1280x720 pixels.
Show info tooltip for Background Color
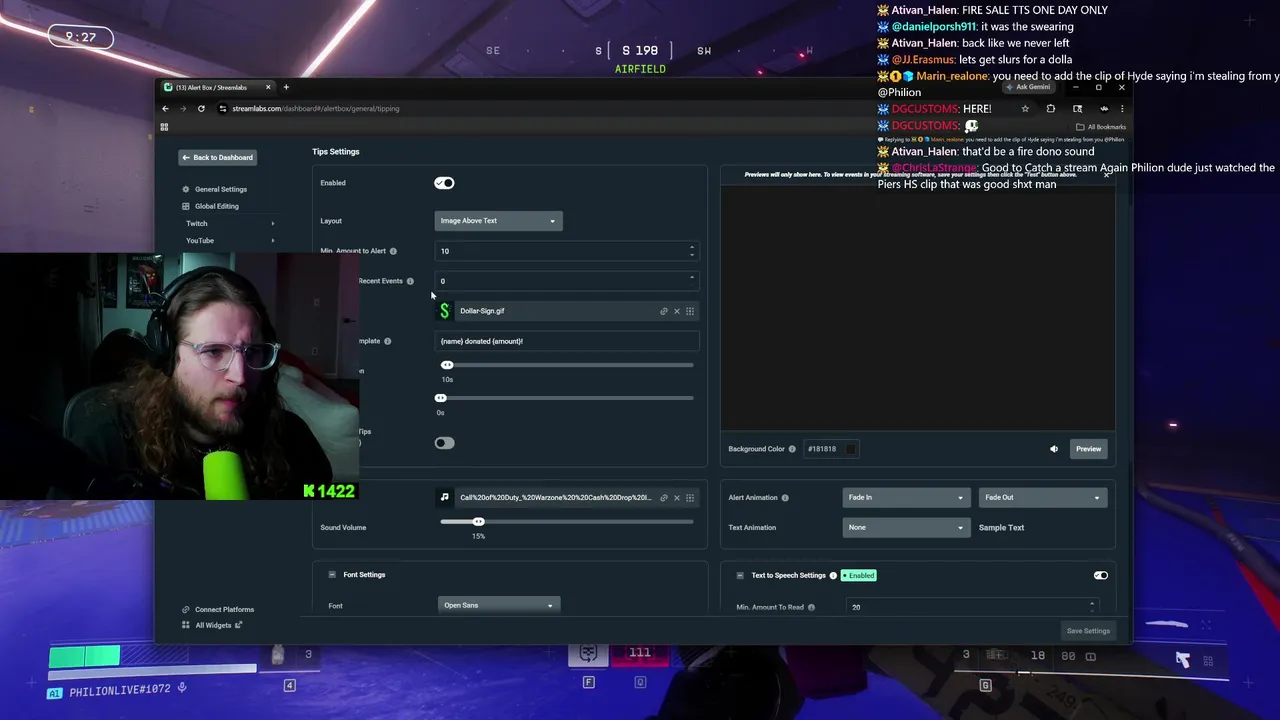(792, 449)
